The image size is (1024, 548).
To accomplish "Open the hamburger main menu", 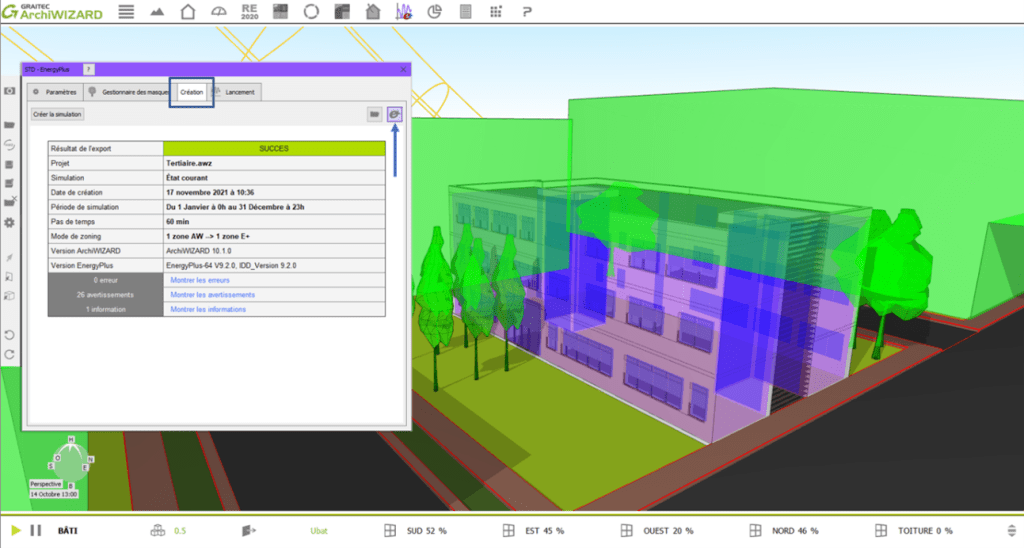I will [x=126, y=12].
